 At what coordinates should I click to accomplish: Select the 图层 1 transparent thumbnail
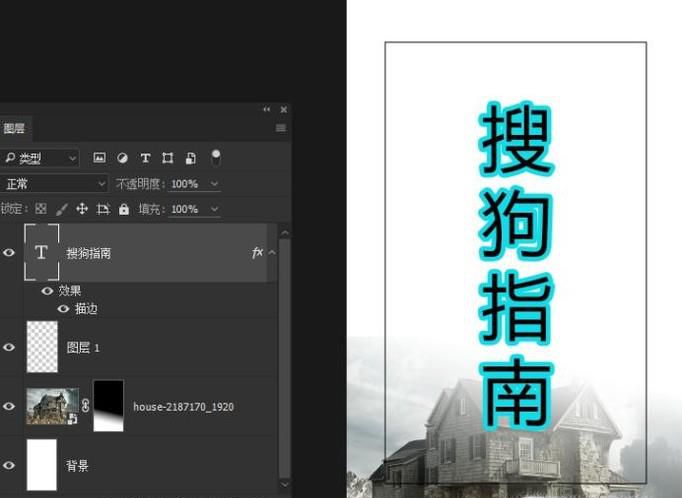[42, 347]
